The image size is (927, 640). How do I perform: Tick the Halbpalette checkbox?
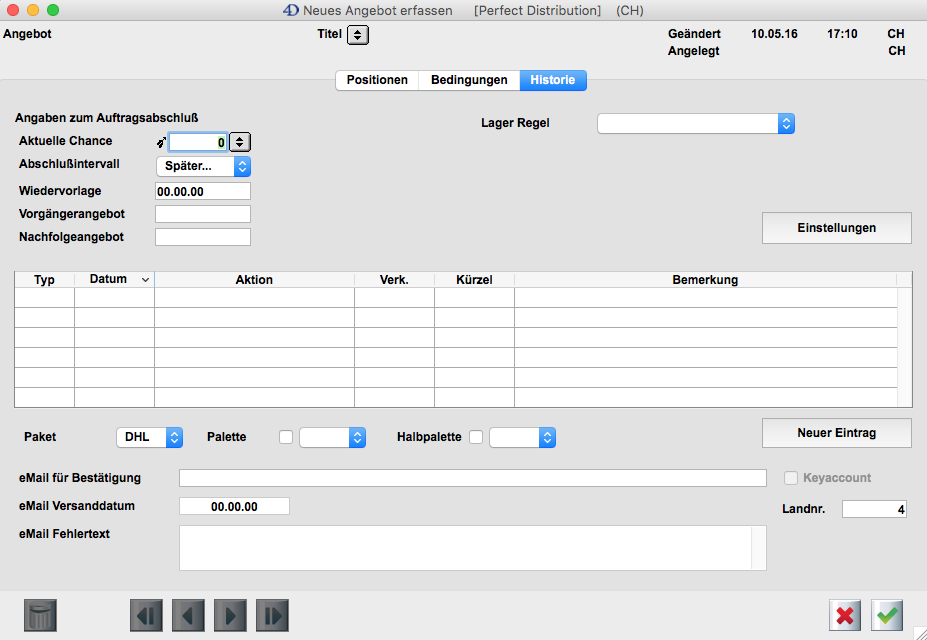(476, 437)
